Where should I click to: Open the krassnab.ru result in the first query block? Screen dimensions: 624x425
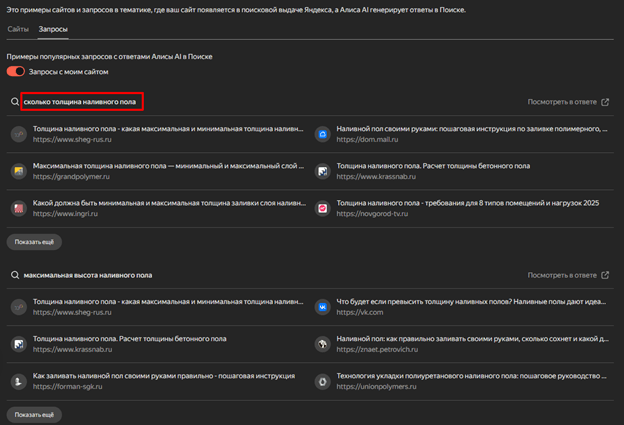pos(433,166)
